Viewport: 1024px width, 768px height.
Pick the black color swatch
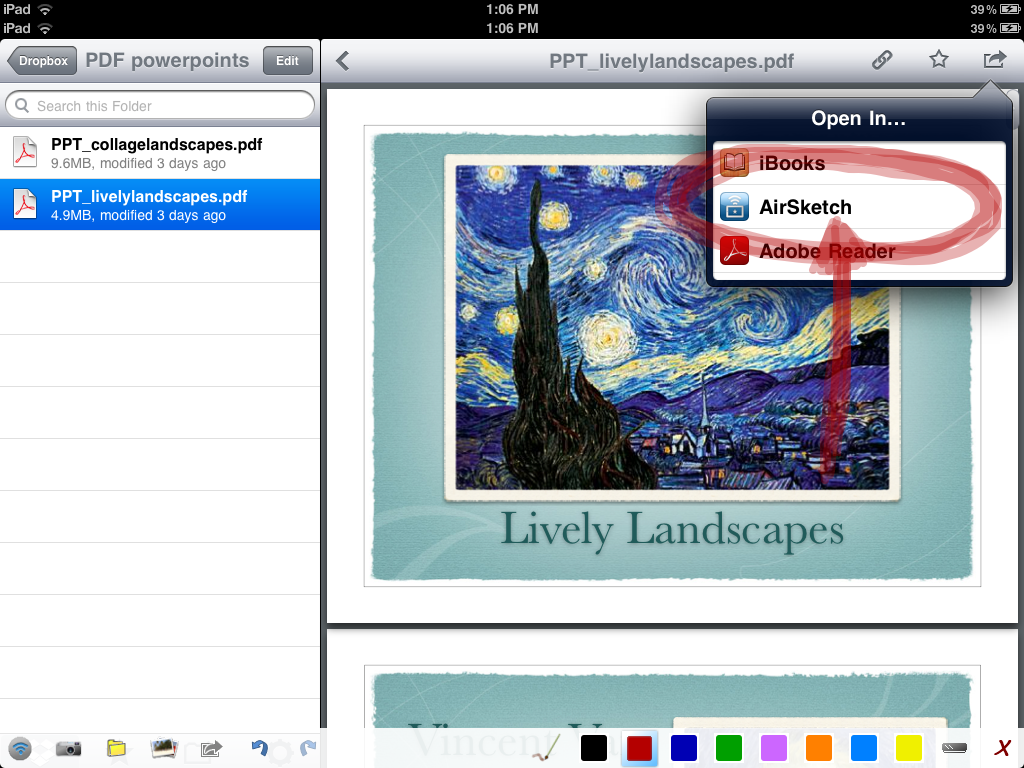click(594, 748)
